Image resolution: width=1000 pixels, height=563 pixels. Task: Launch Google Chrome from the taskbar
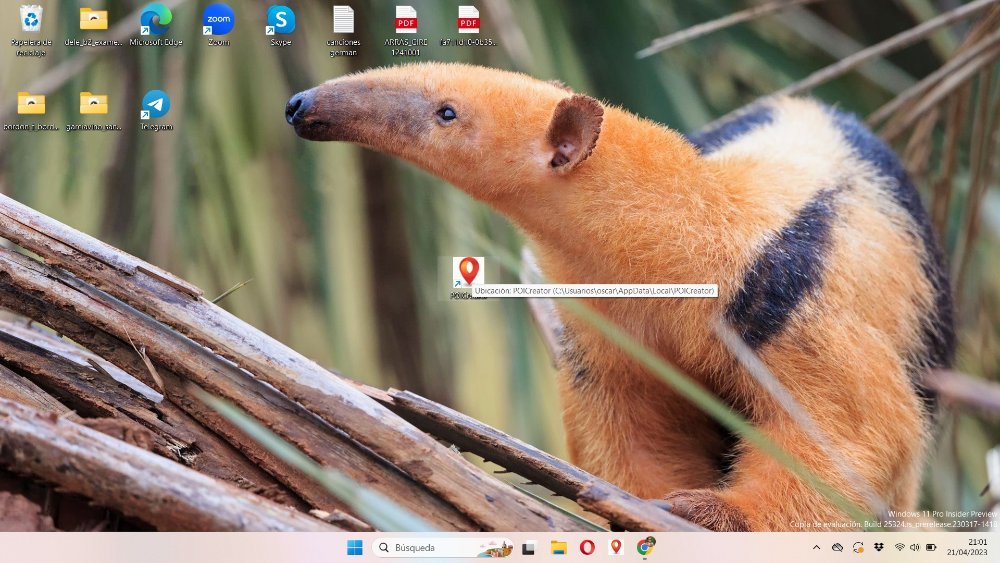[x=645, y=547]
